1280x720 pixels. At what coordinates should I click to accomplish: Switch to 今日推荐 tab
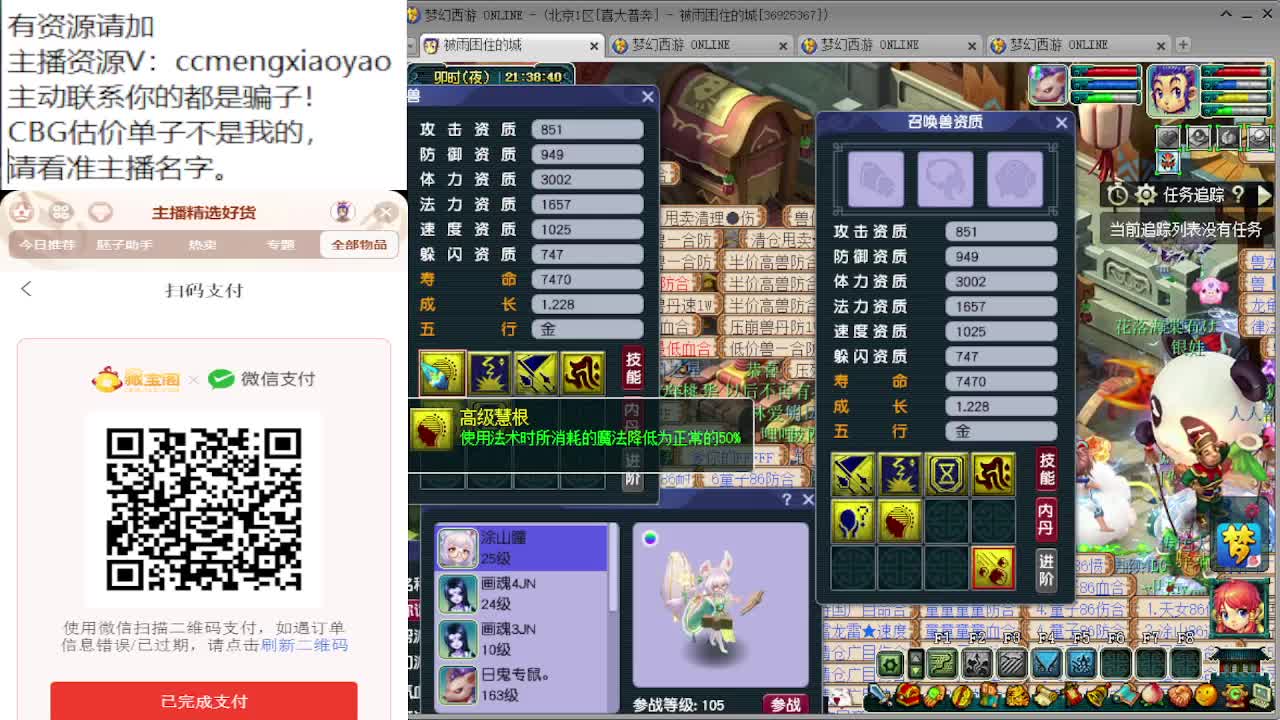[47, 245]
